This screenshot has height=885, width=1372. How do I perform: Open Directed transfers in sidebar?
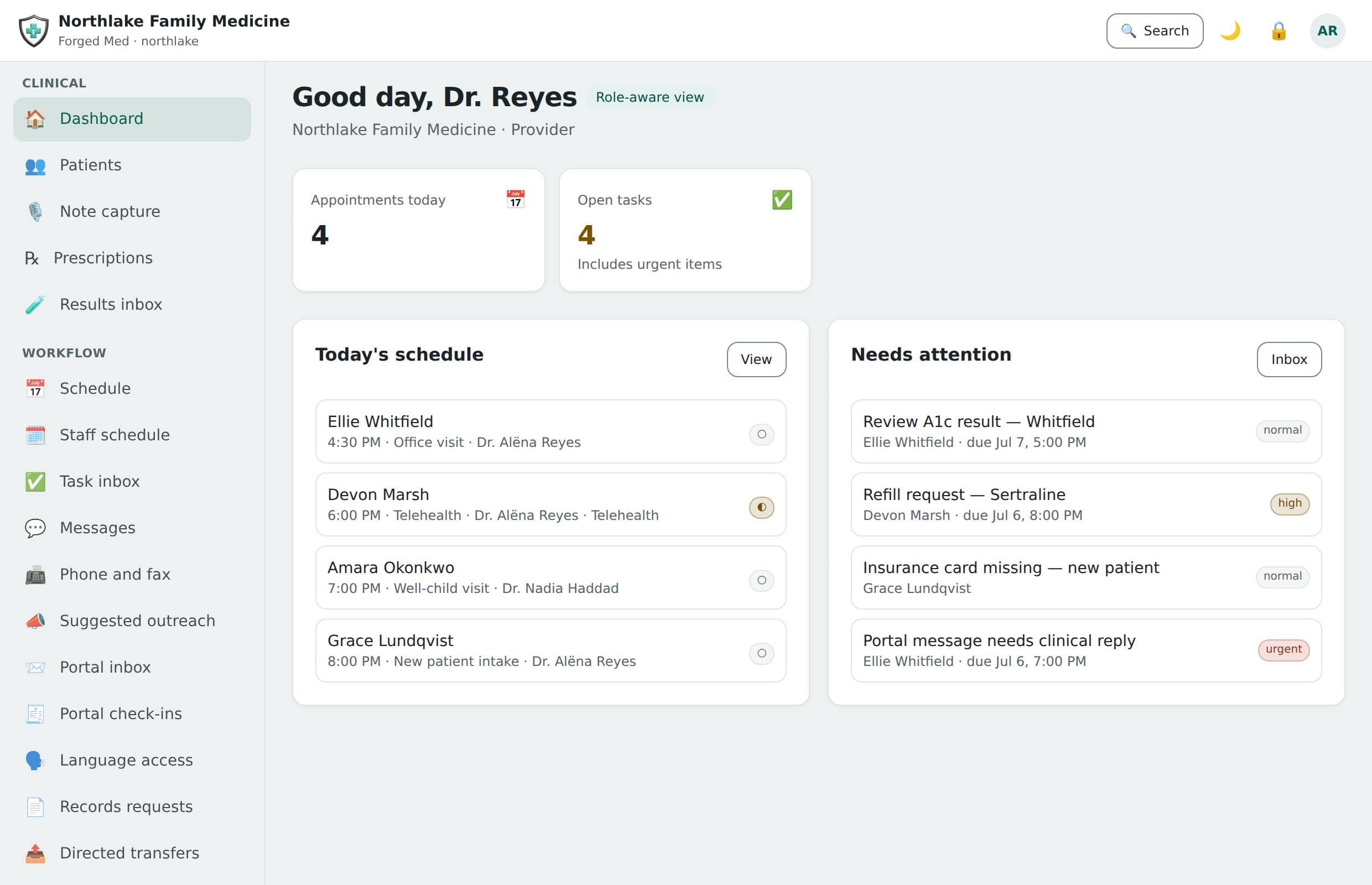click(132, 853)
